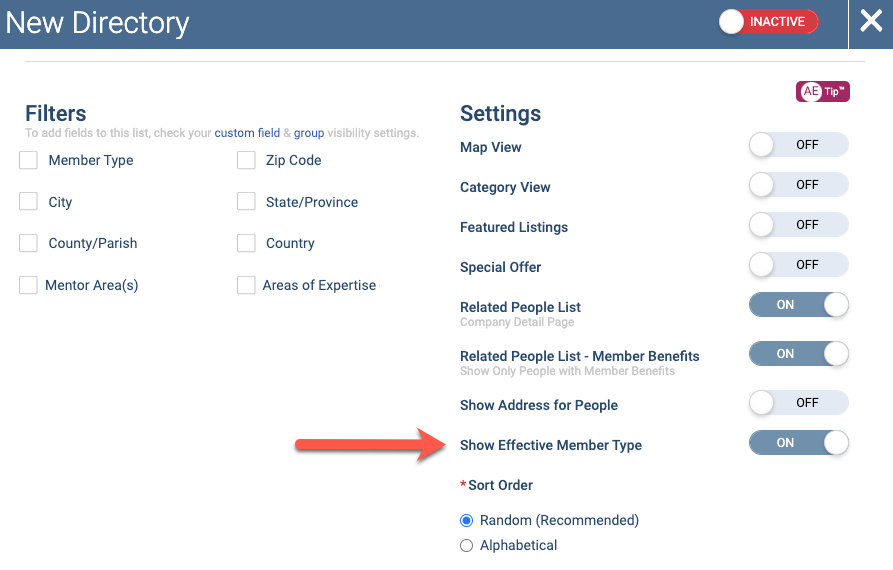Enable Show Address for People
This screenshot has width=893, height=570.
tap(798, 403)
